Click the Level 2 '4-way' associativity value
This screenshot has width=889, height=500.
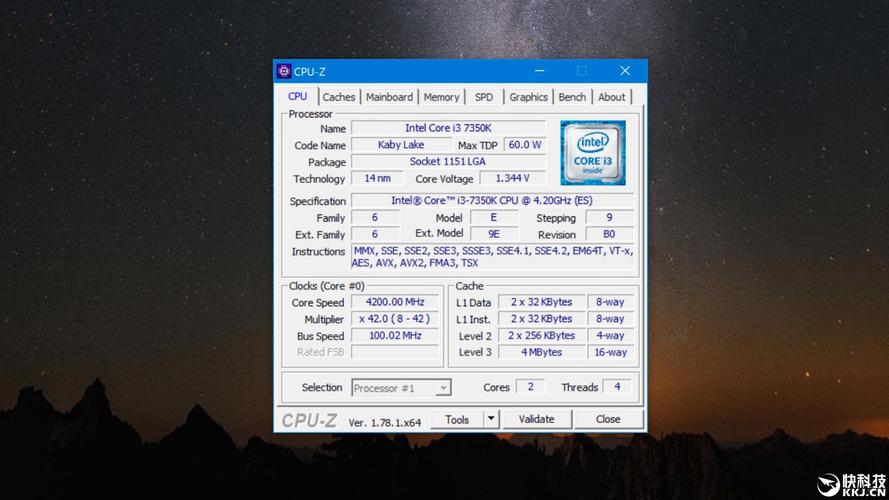coord(610,336)
